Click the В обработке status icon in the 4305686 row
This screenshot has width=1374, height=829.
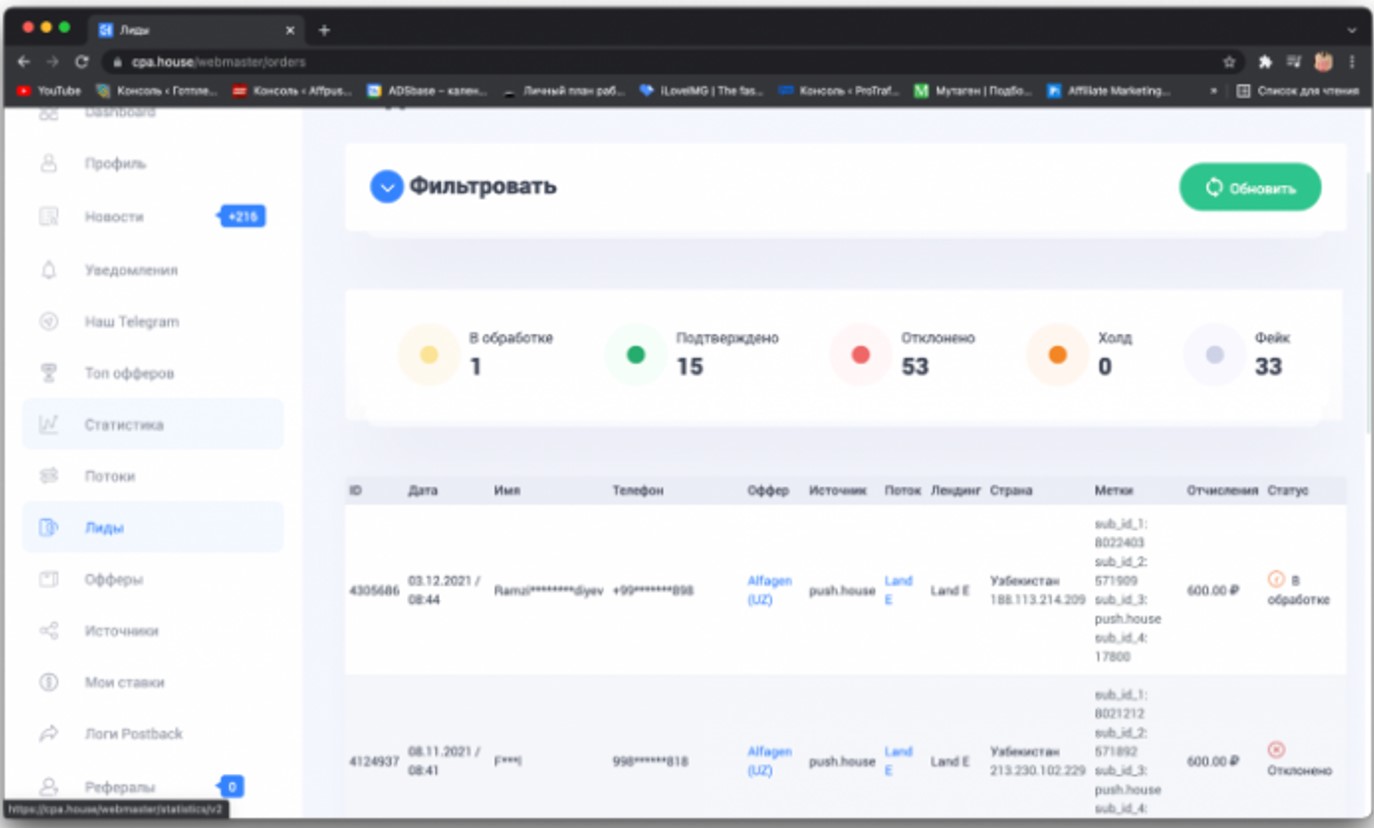1276,578
